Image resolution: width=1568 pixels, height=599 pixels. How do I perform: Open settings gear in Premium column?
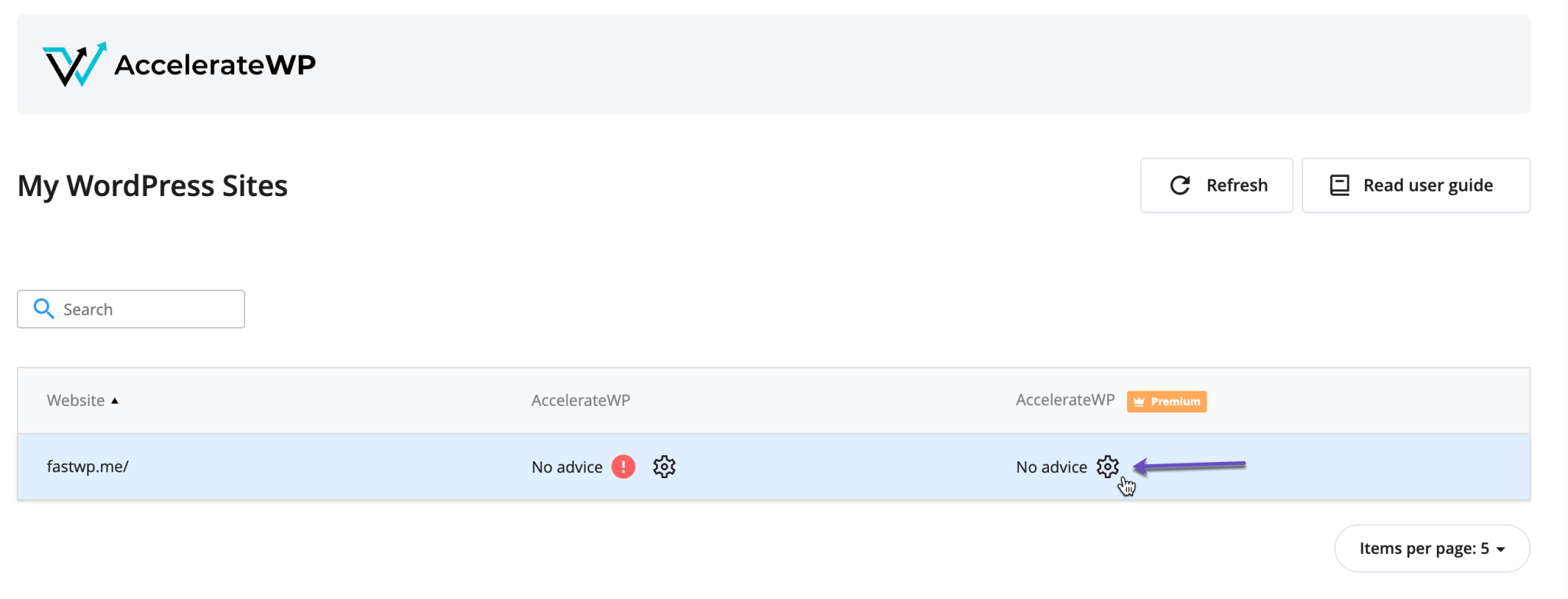point(1108,466)
